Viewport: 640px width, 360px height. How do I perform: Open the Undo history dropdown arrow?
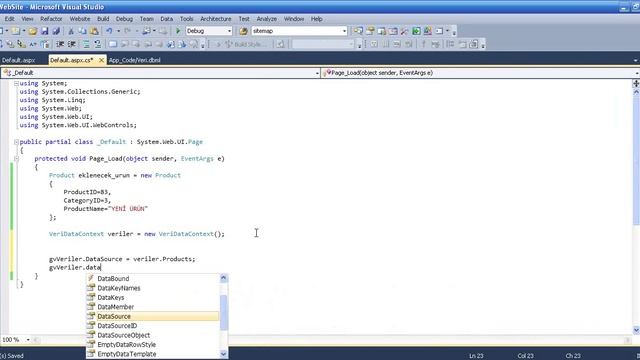[x=118, y=31]
